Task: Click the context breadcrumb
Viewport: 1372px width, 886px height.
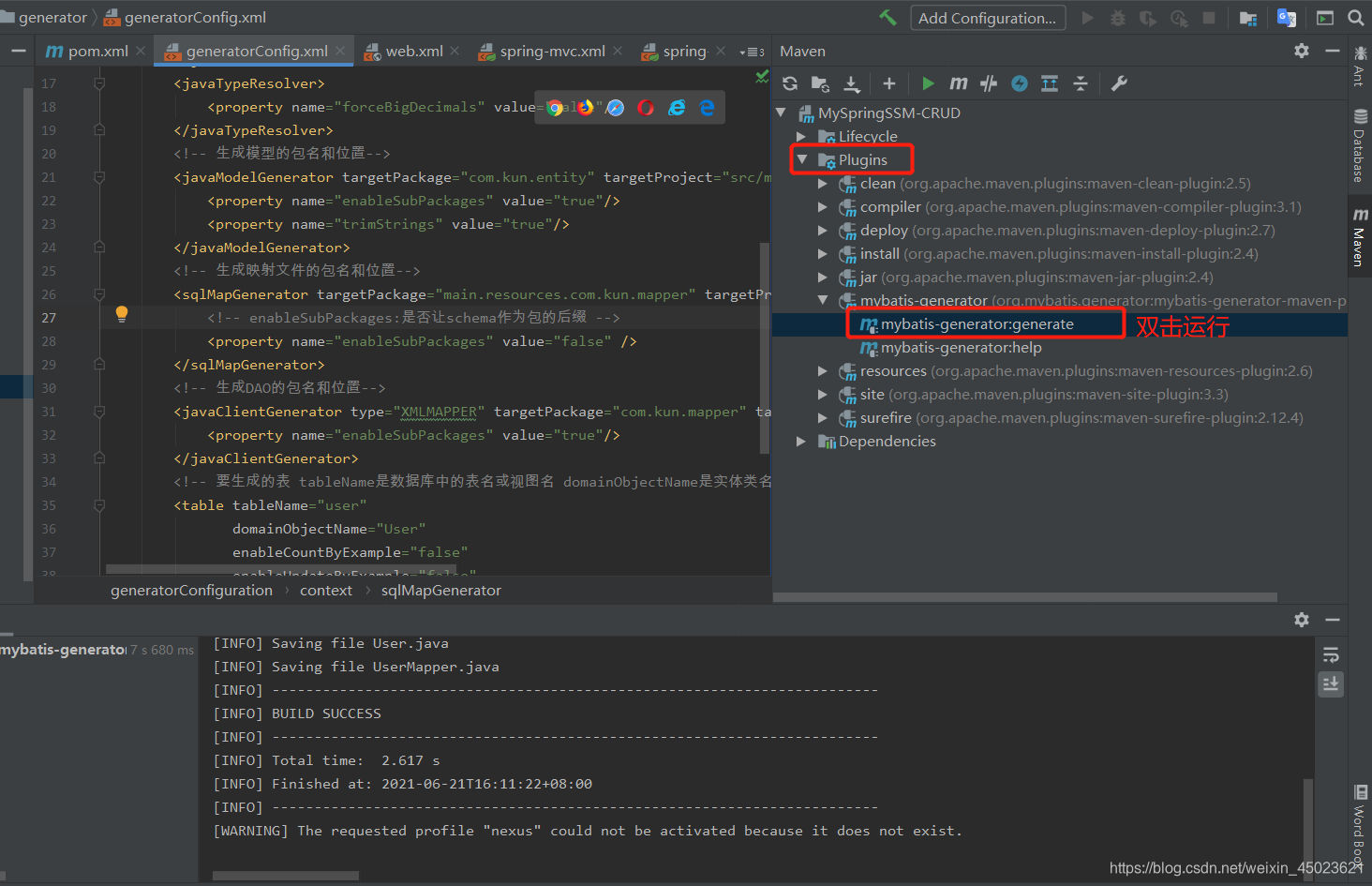Action: click(326, 590)
